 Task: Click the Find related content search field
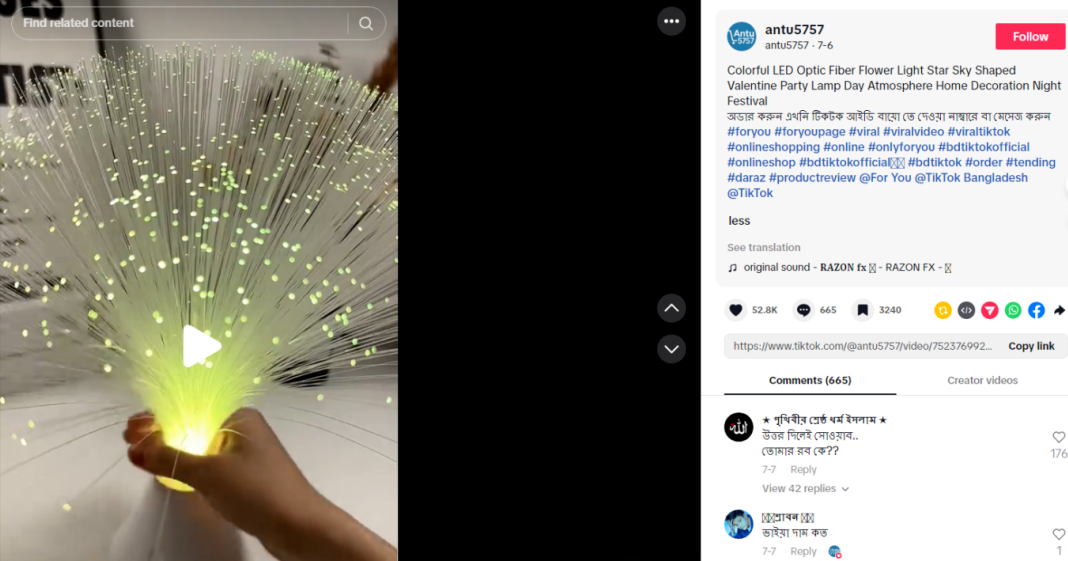[180, 23]
